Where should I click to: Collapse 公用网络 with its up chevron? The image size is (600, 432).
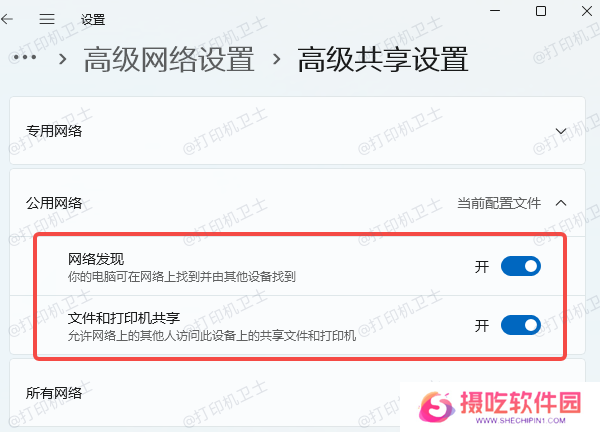click(561, 203)
